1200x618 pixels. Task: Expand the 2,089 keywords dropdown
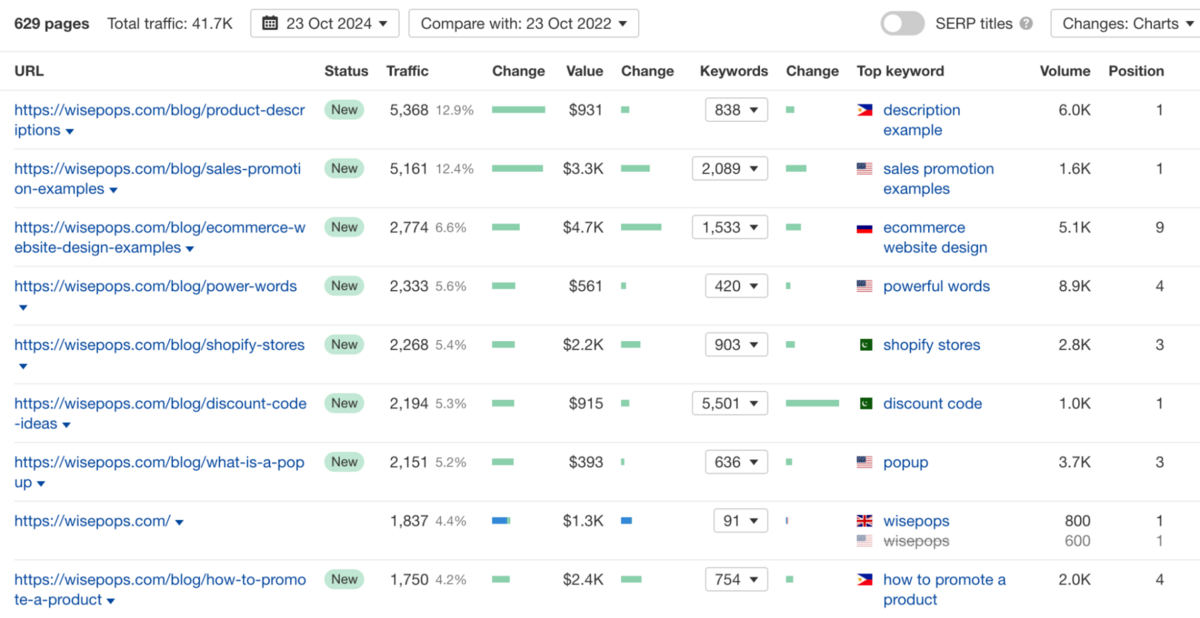tap(729, 169)
